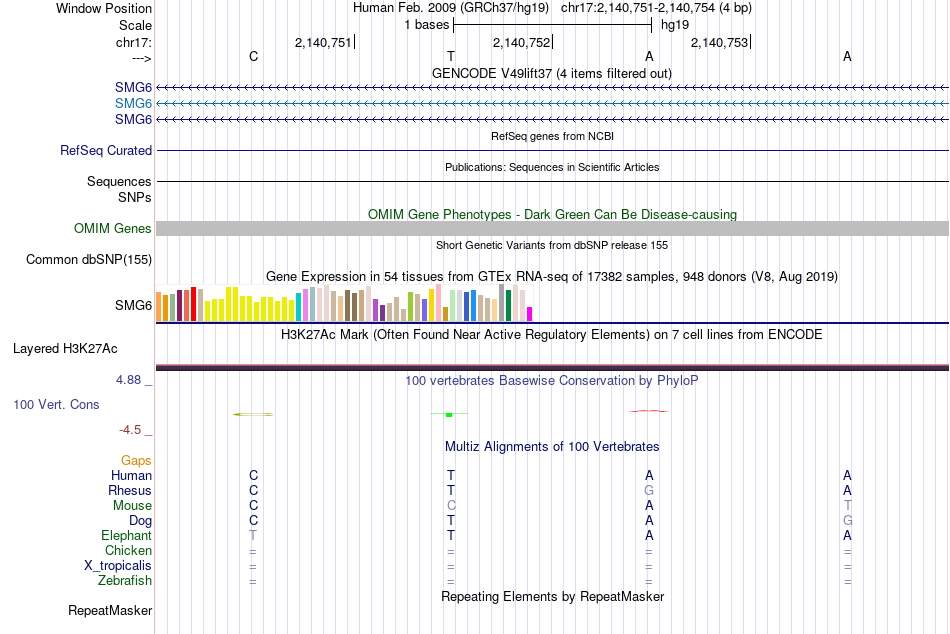This screenshot has width=950, height=634.
Task: Click the '1 bases' scale bar label
Action: tap(427, 25)
